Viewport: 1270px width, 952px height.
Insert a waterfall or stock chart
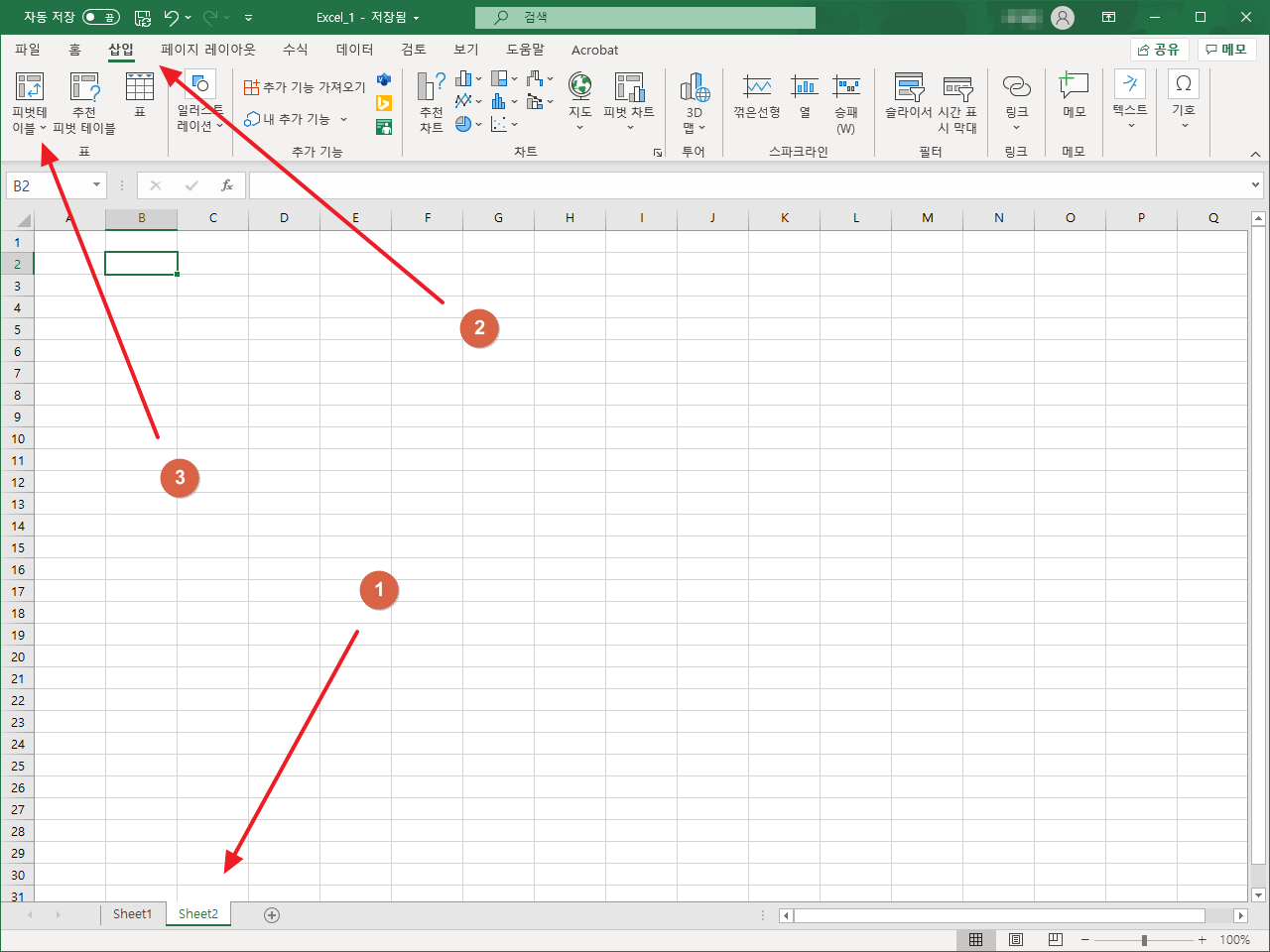coord(540,78)
